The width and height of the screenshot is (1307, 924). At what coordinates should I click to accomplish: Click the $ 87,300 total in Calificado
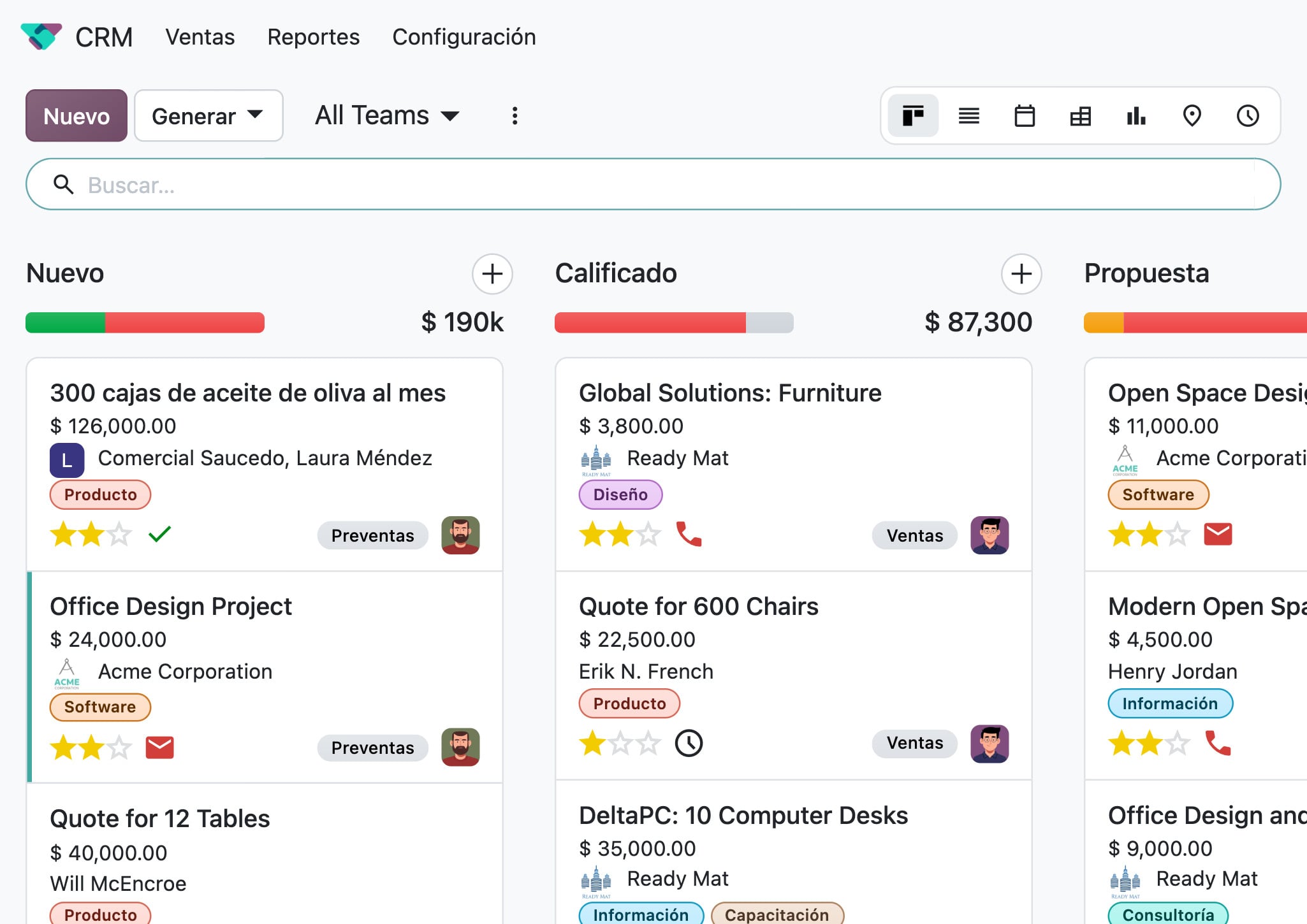tap(978, 322)
